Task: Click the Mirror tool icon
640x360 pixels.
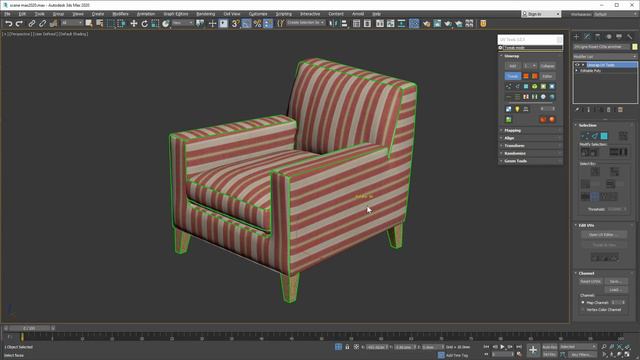Action: coord(333,24)
